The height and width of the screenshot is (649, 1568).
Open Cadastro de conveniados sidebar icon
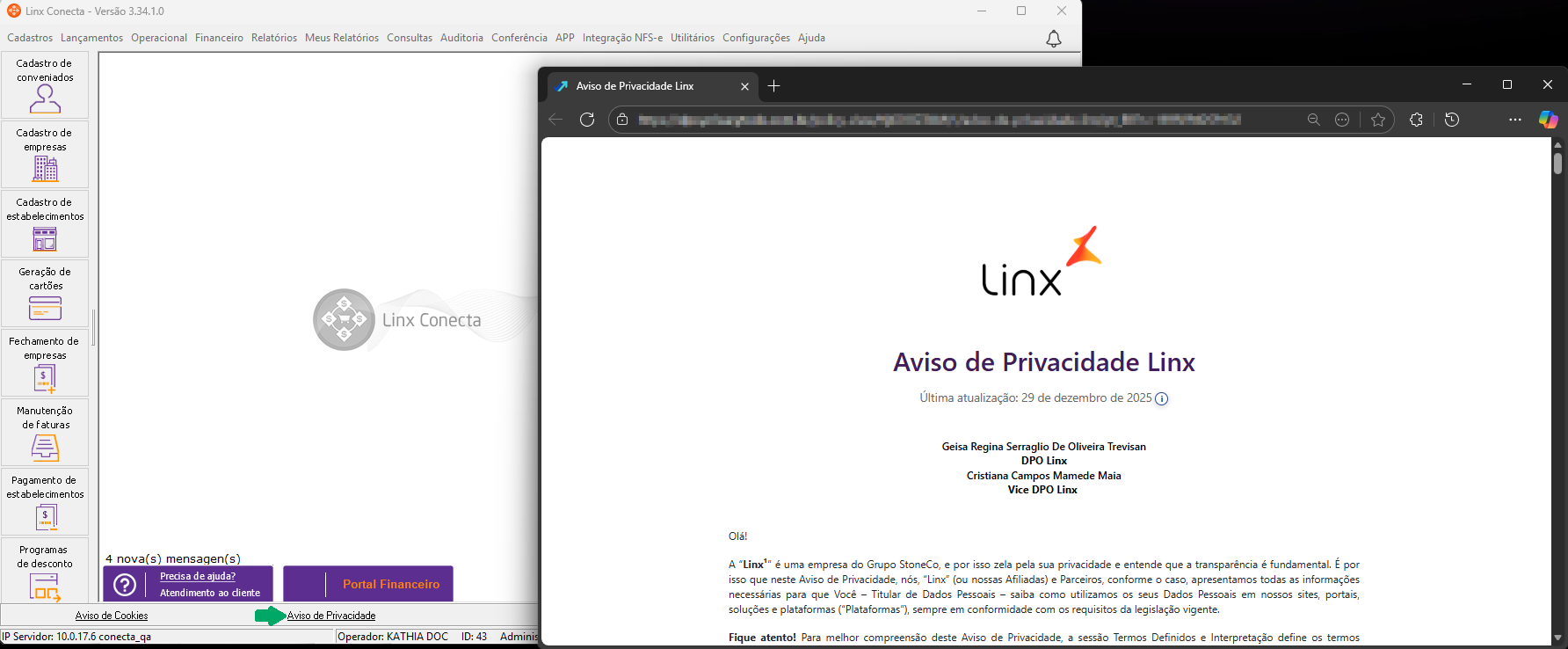(45, 85)
